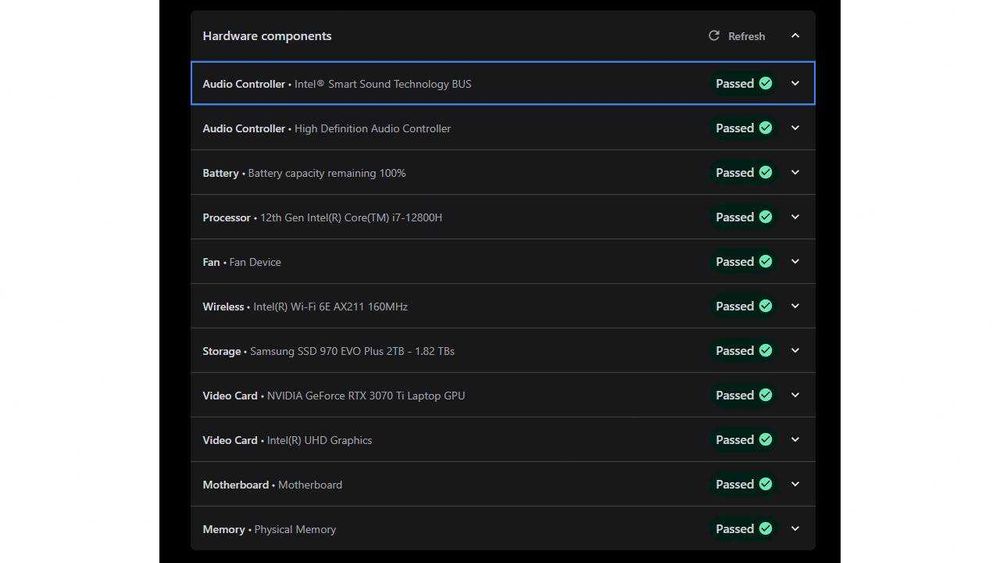Click the green check beside Fan Device
1000x563 pixels.
tap(766, 262)
